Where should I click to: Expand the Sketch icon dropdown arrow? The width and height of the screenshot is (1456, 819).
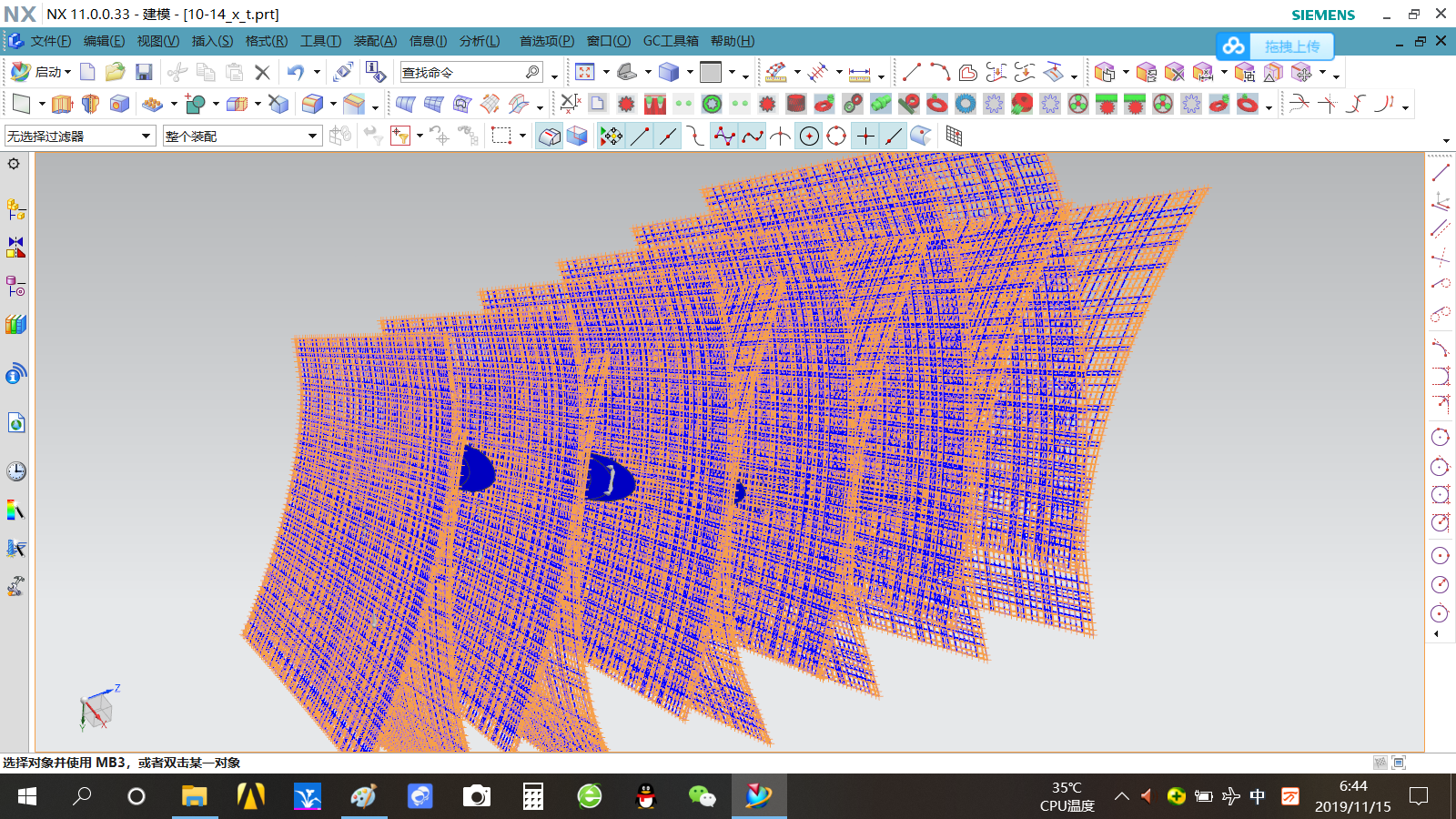coord(42,104)
